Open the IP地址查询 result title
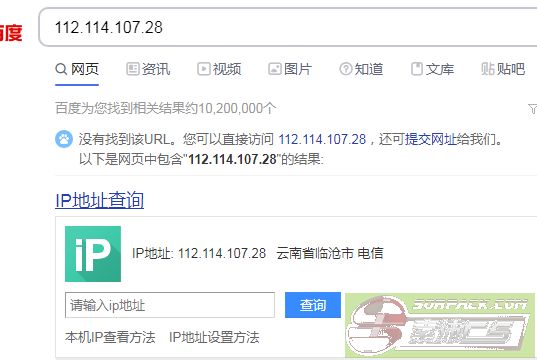537x360 pixels. click(x=99, y=200)
